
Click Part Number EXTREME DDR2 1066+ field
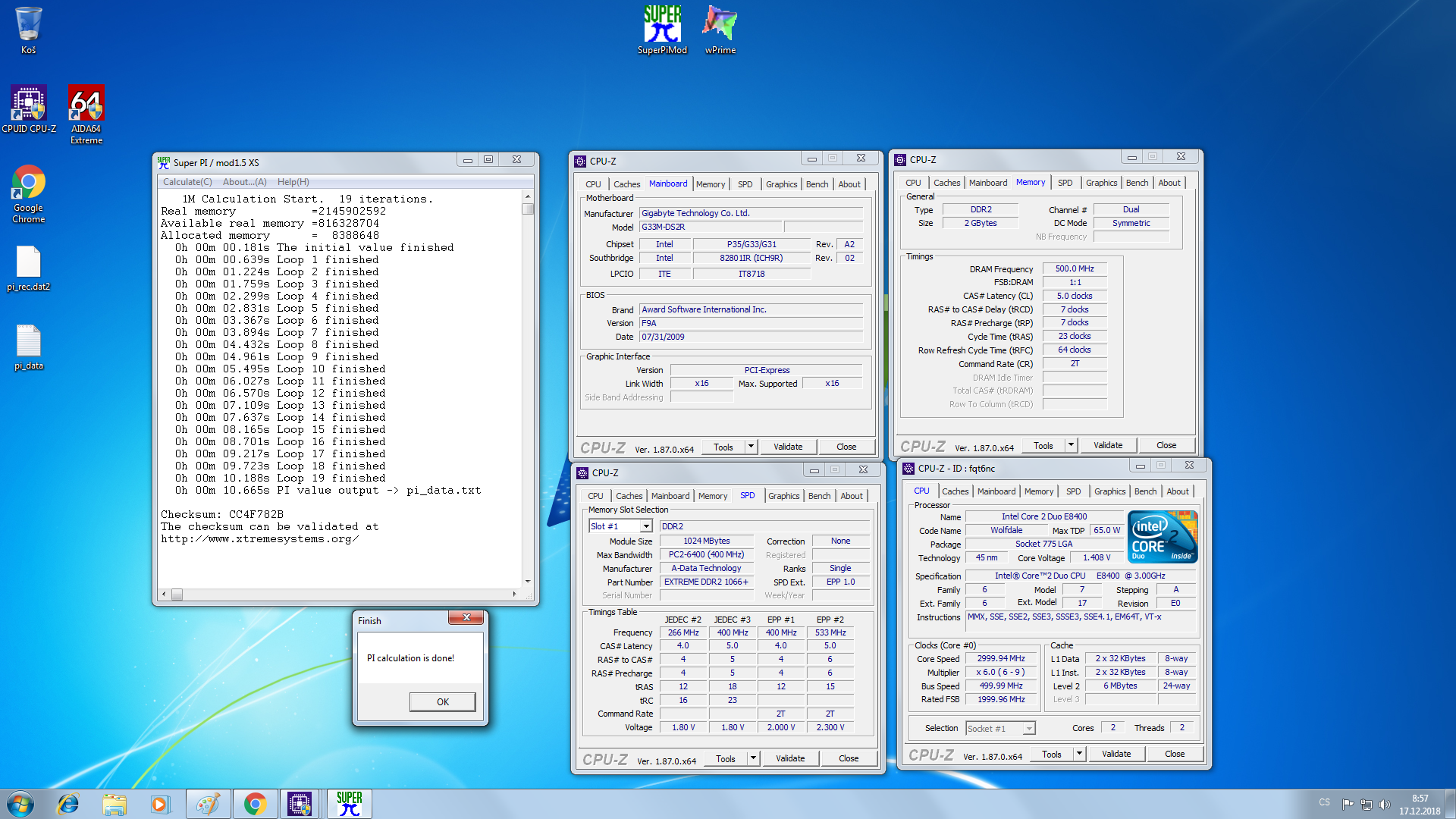pyautogui.click(x=707, y=582)
